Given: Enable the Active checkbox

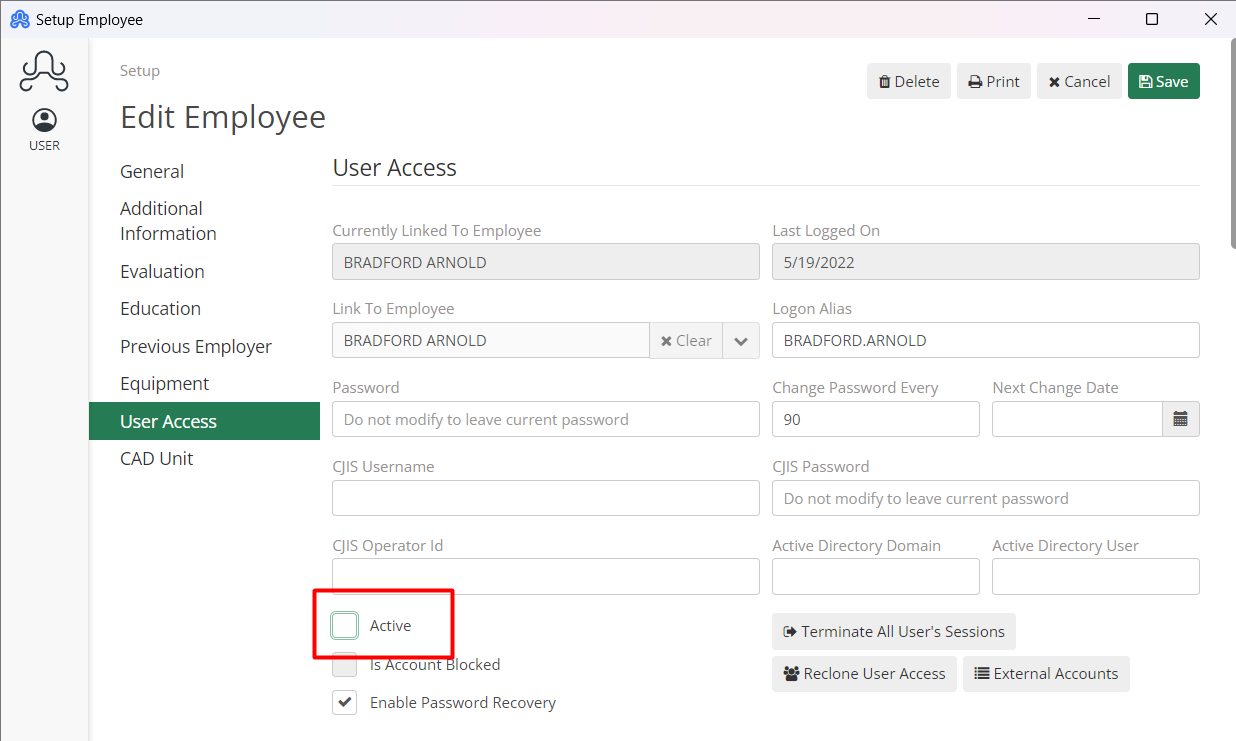Looking at the screenshot, I should (344, 624).
